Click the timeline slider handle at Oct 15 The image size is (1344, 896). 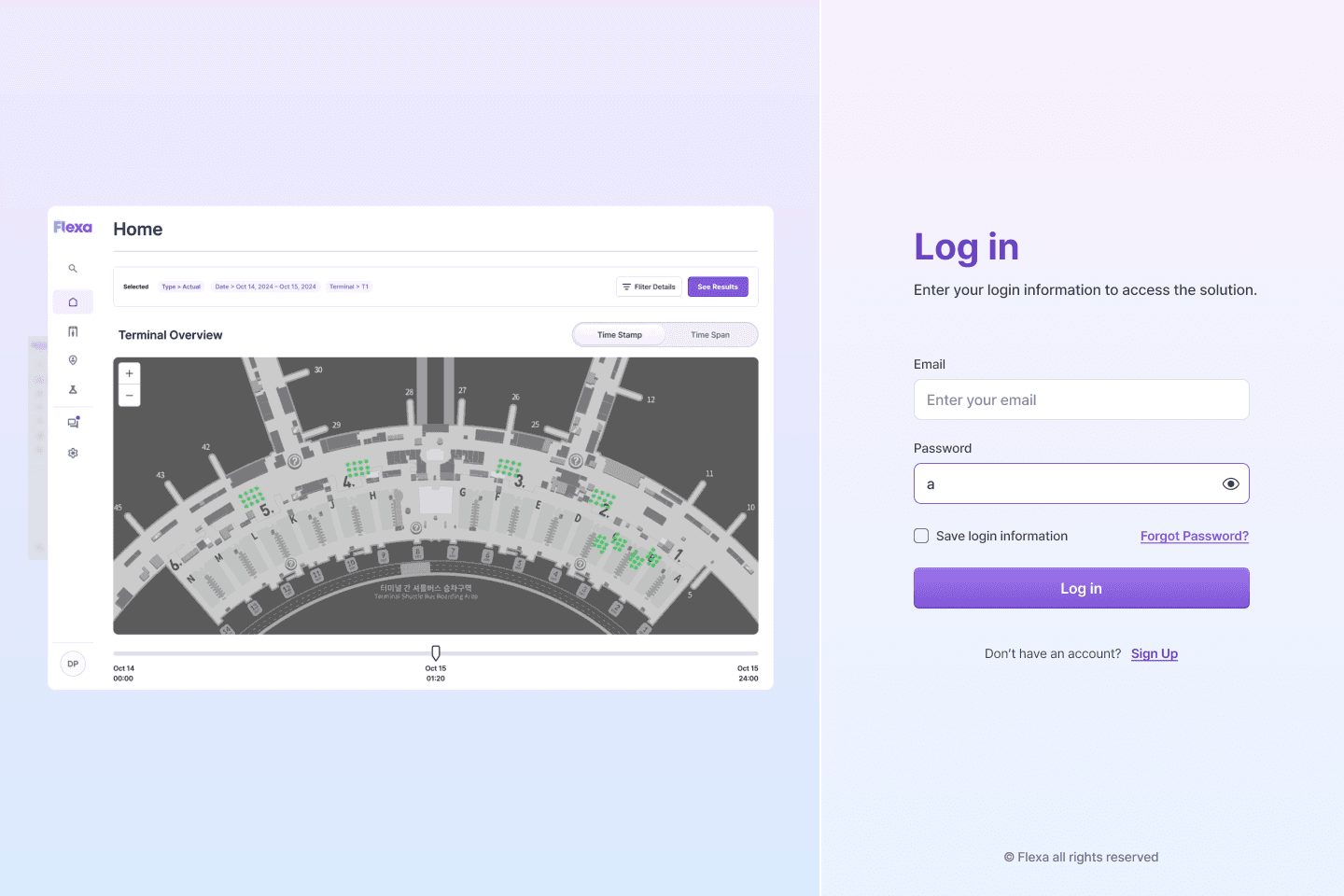tap(436, 652)
